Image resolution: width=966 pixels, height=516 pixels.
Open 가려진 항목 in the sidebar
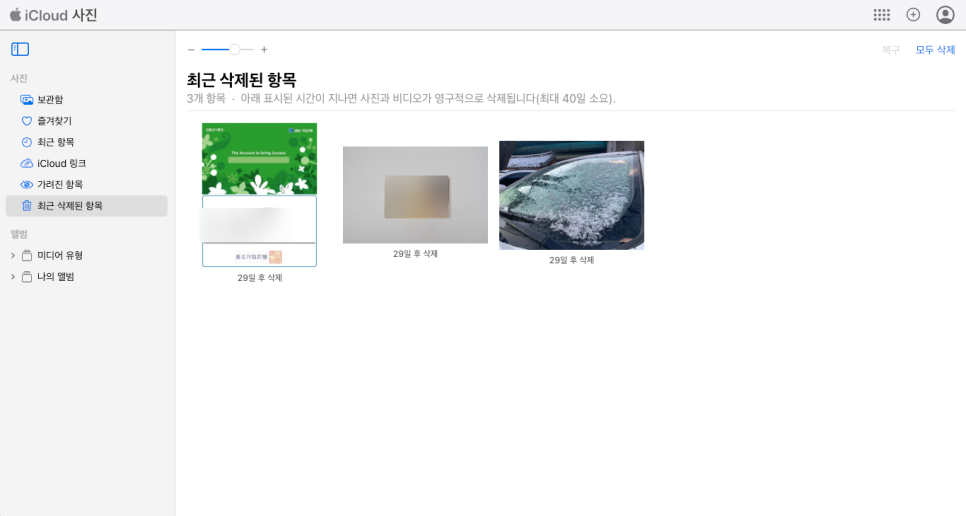(x=86, y=185)
